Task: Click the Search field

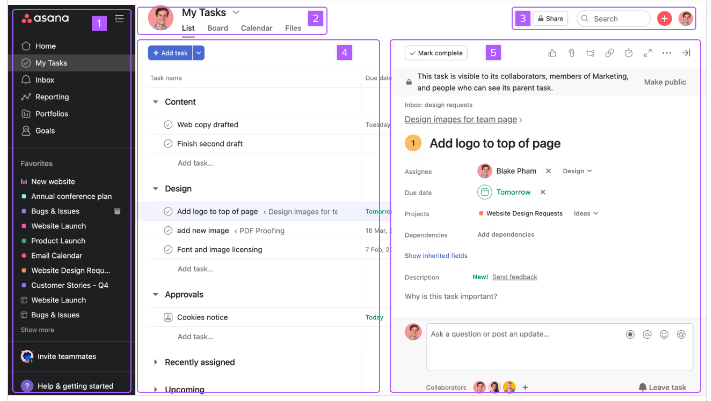Action: click(x=614, y=19)
